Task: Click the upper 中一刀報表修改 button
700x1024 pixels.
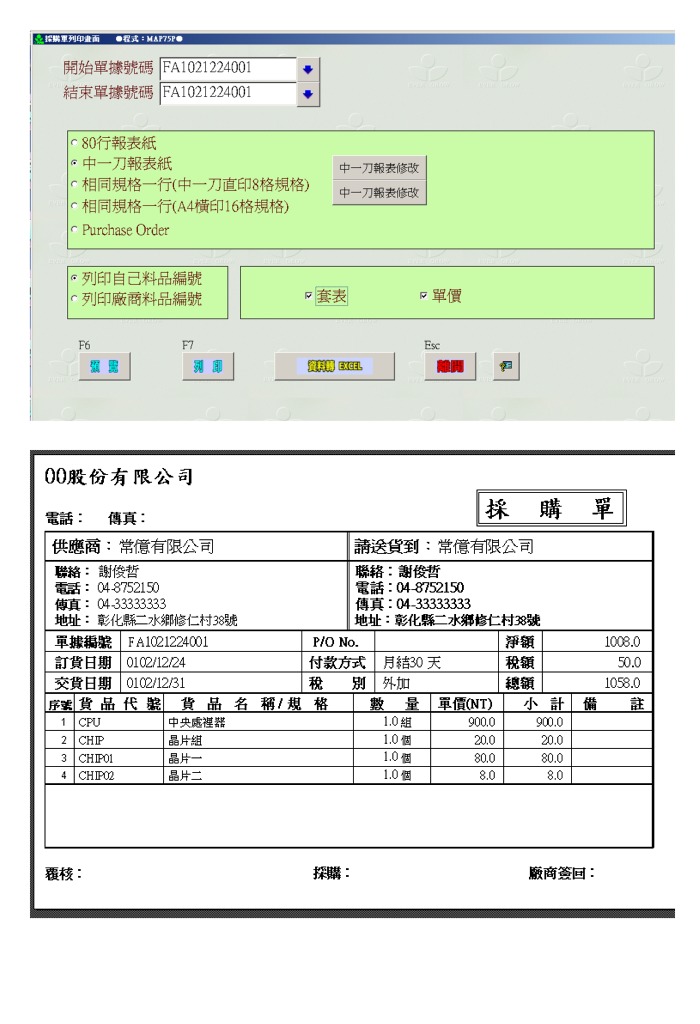Action: click(379, 169)
